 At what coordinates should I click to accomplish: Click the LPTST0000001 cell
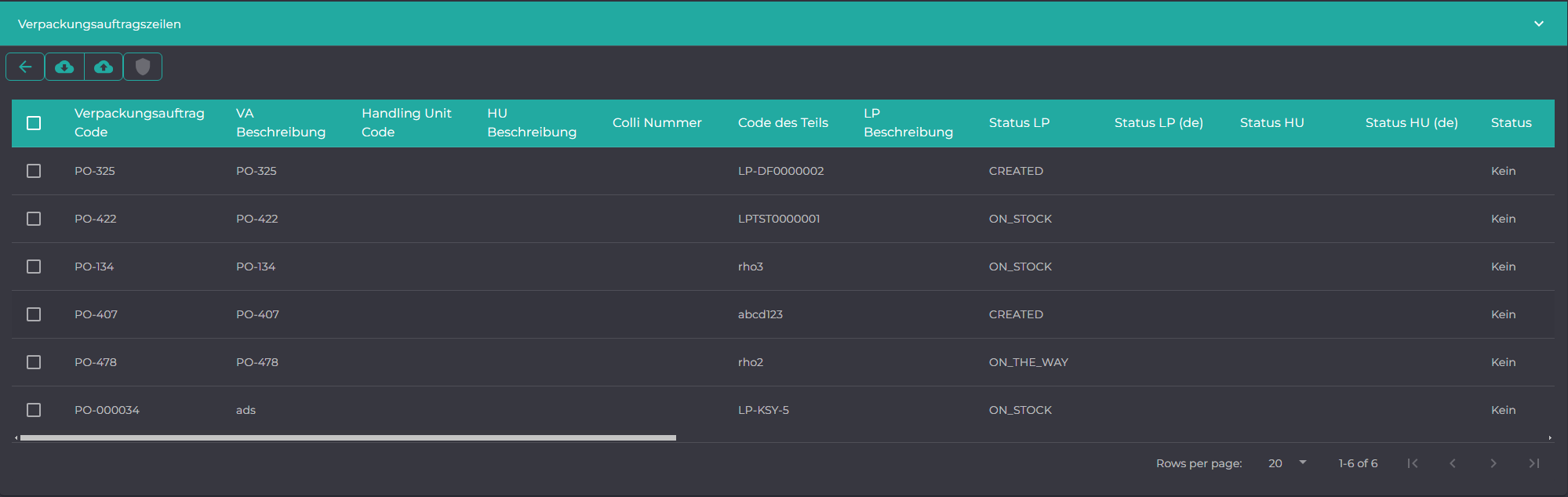click(x=779, y=219)
